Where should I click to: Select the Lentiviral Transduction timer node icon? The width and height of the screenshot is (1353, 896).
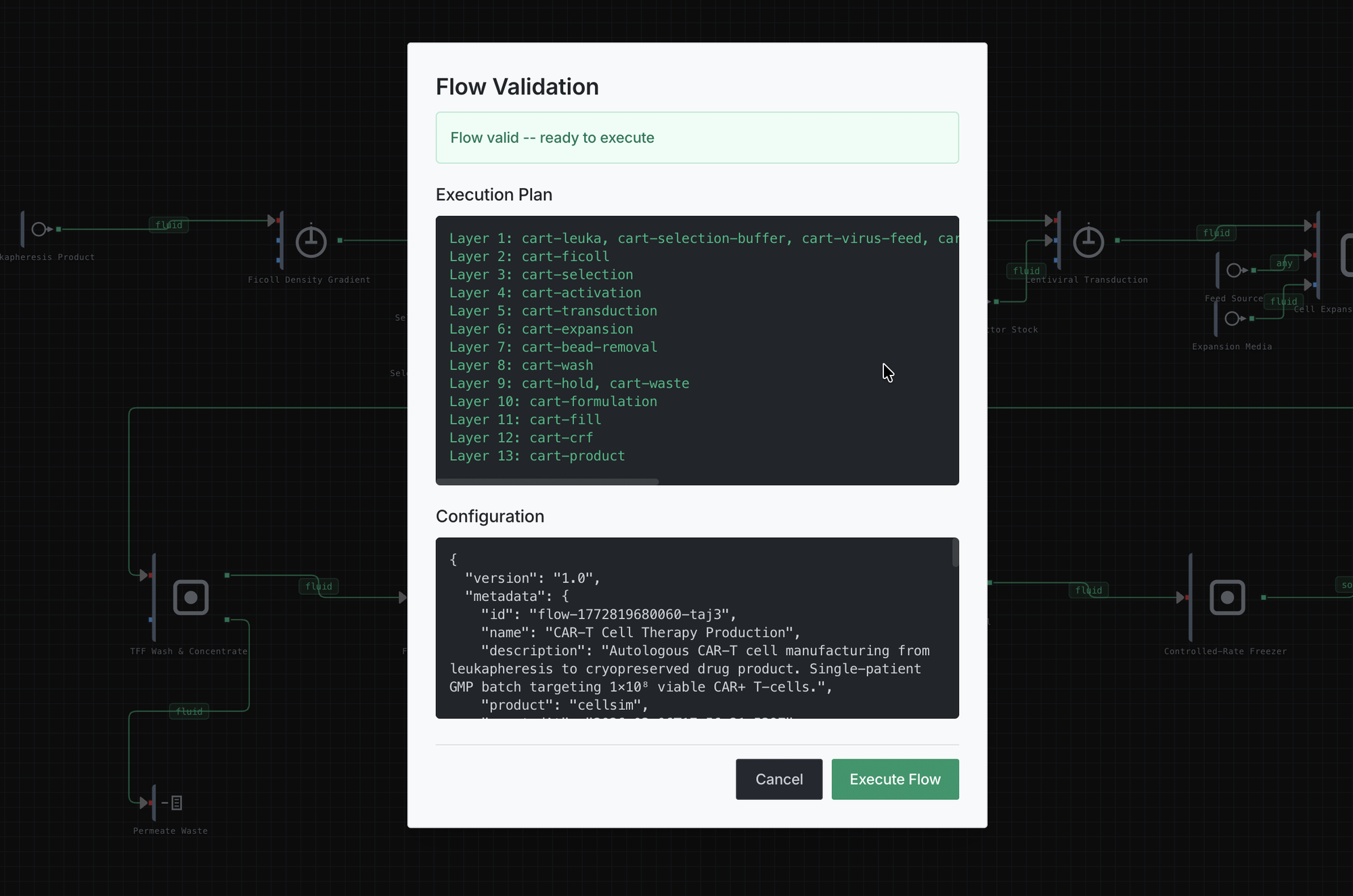pos(1088,242)
